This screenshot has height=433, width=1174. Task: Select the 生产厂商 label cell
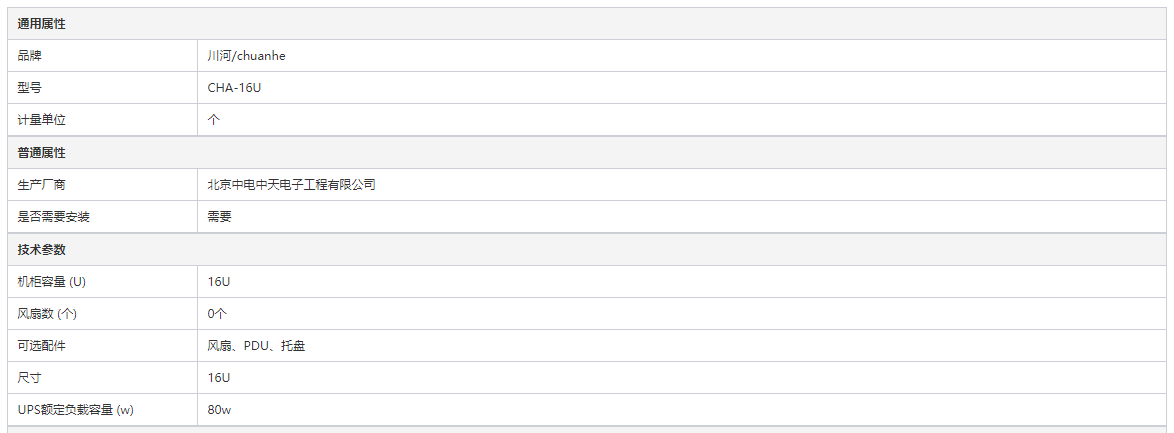[x=103, y=184]
